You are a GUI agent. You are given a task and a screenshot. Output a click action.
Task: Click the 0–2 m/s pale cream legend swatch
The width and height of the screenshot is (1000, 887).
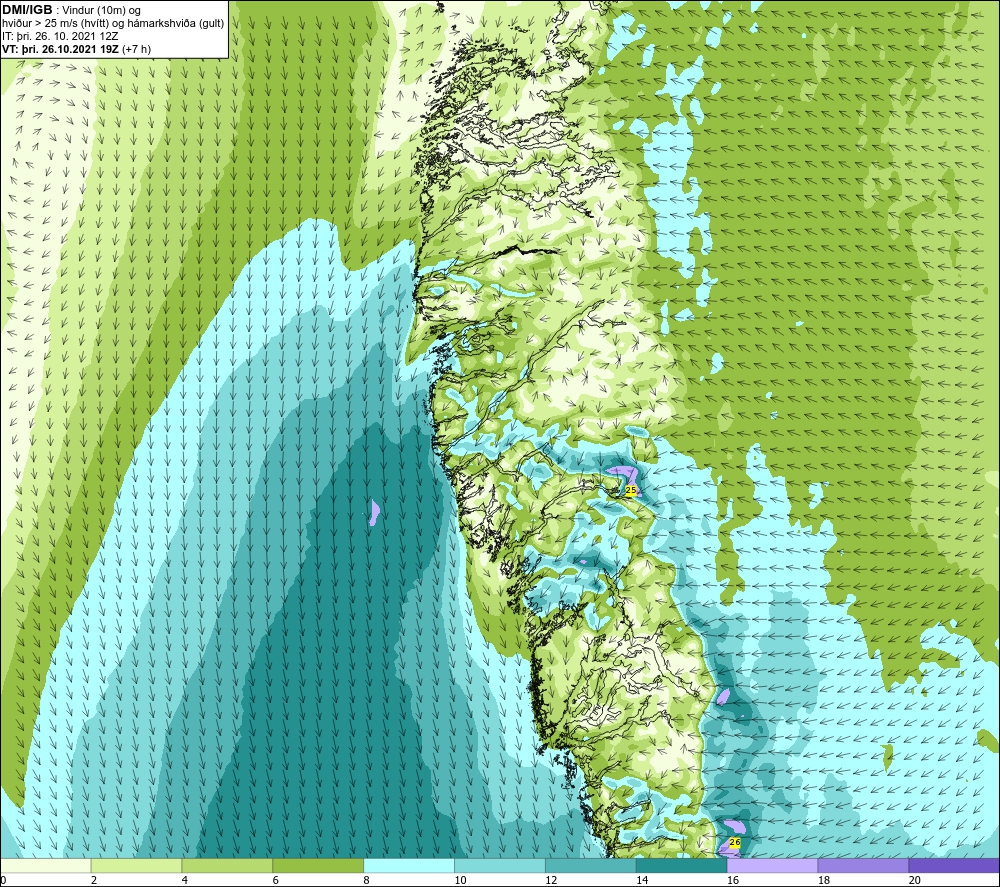coord(46,865)
